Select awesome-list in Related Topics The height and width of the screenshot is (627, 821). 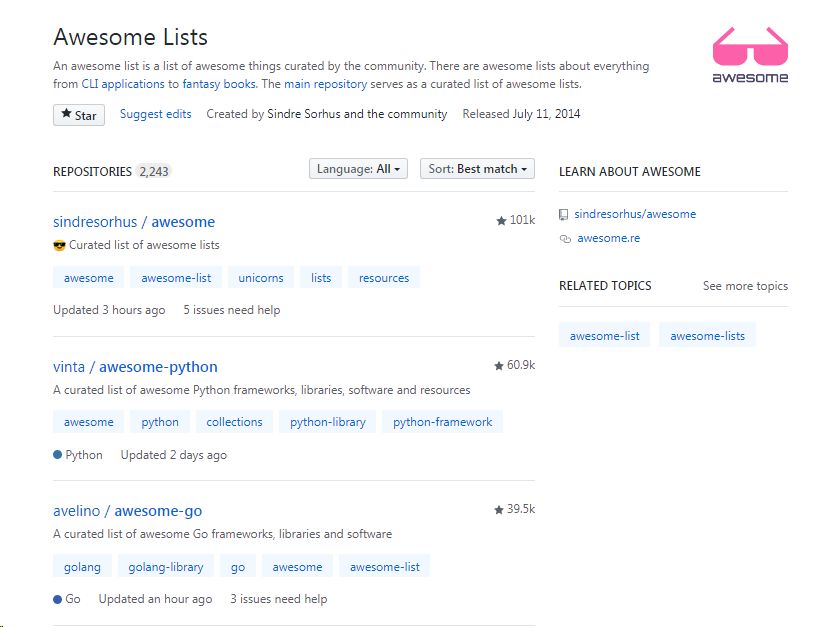coord(604,336)
